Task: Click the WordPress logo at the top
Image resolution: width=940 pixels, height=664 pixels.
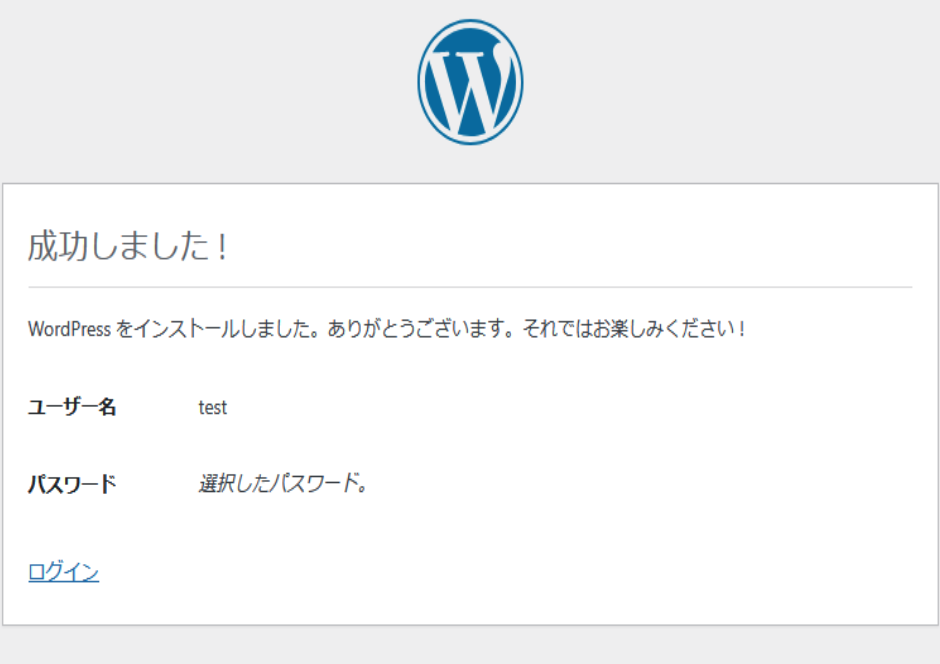Action: click(470, 82)
